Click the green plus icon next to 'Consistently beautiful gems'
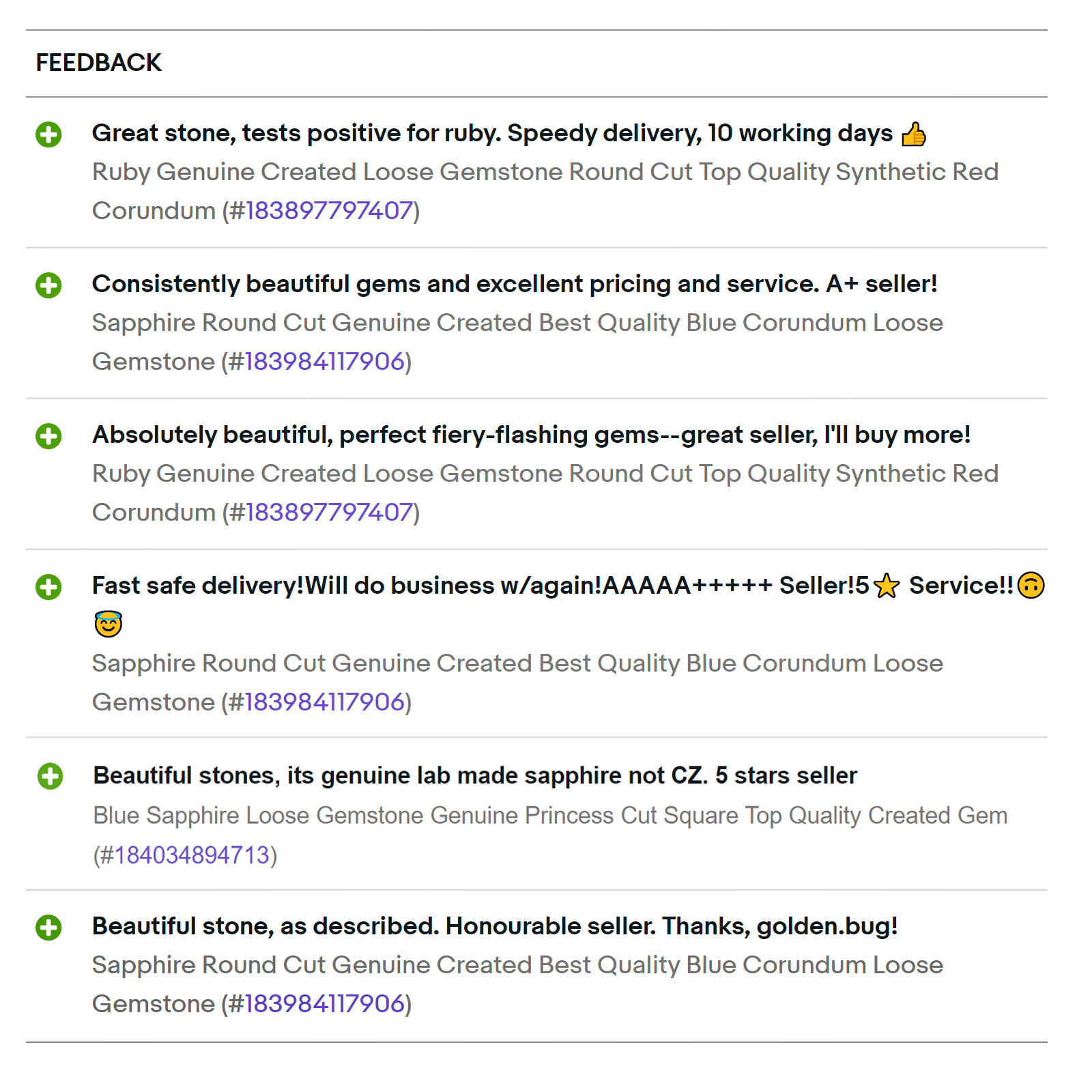This screenshot has height=1092, width=1092. [48, 285]
